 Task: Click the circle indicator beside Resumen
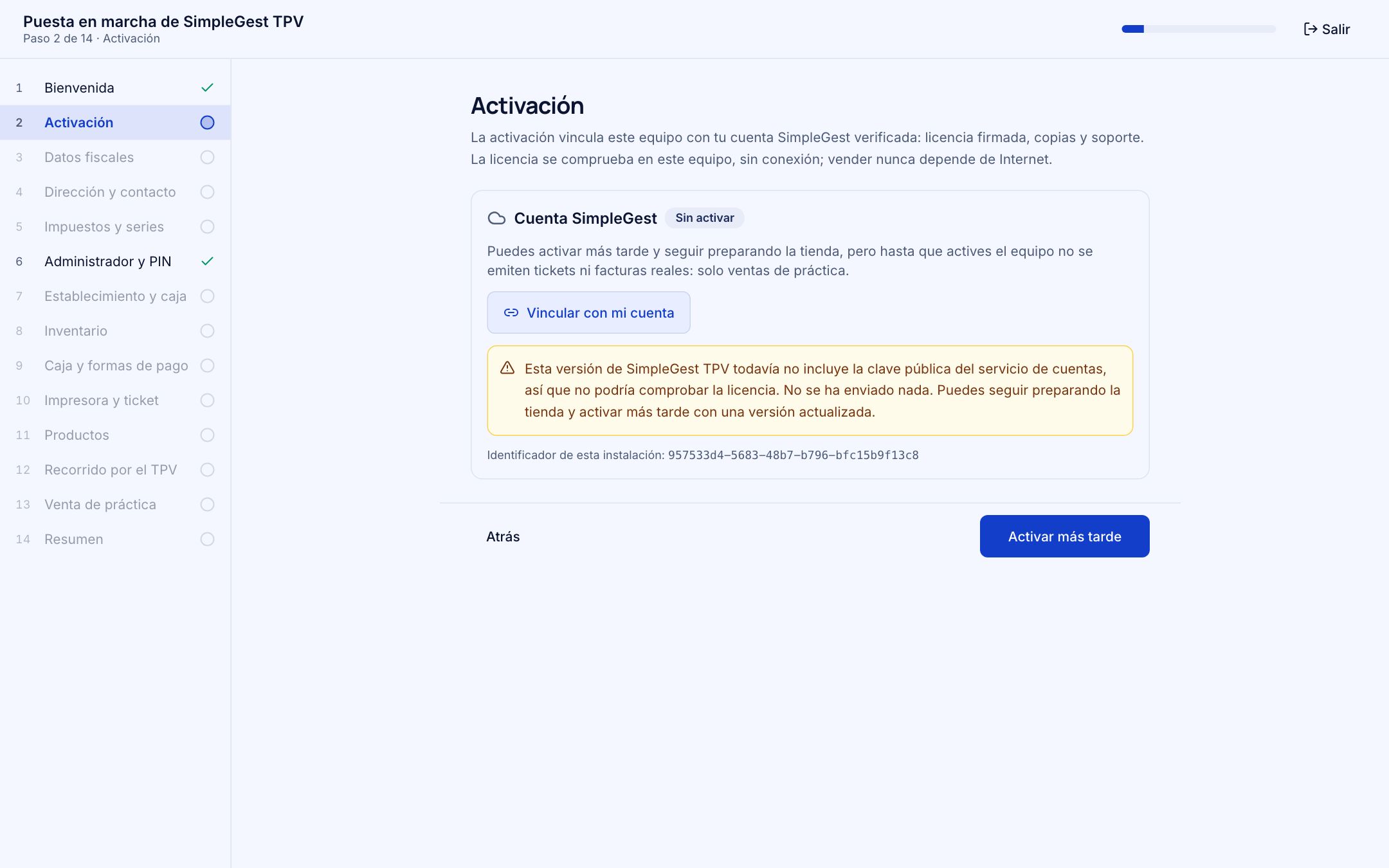tap(207, 539)
